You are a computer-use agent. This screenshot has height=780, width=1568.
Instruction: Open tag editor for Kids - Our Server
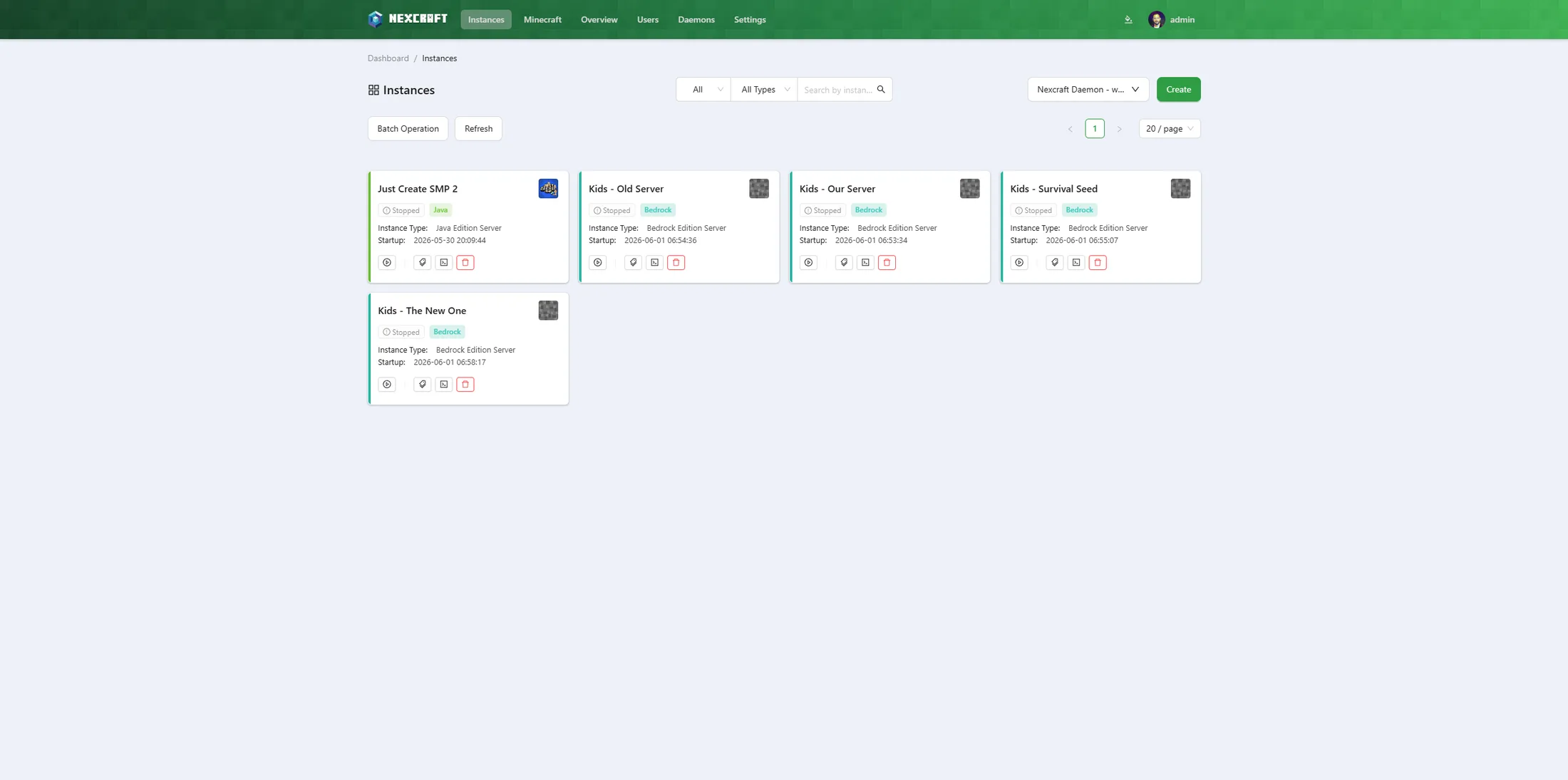pyautogui.click(x=845, y=262)
